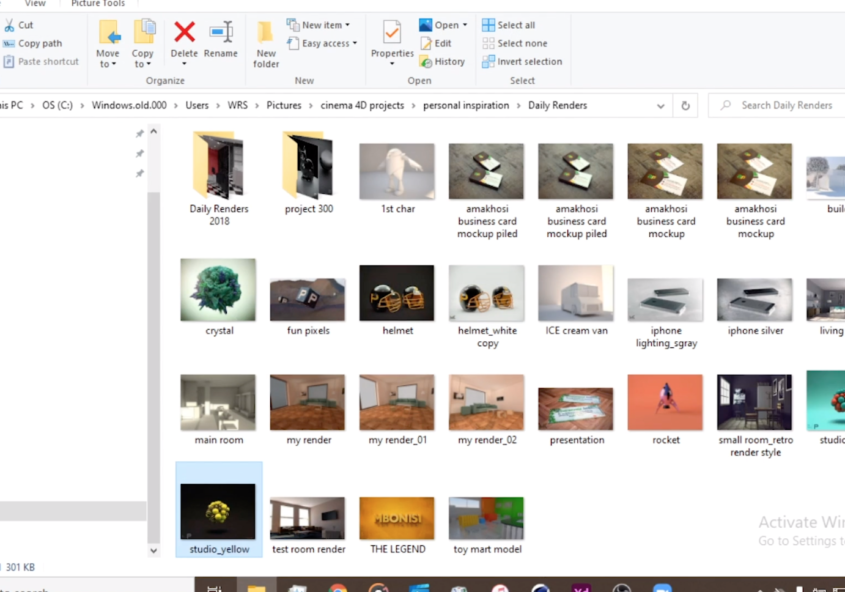This screenshot has width=845, height=592.
Task: Select the rocket image thumbnail
Action: tap(666, 402)
